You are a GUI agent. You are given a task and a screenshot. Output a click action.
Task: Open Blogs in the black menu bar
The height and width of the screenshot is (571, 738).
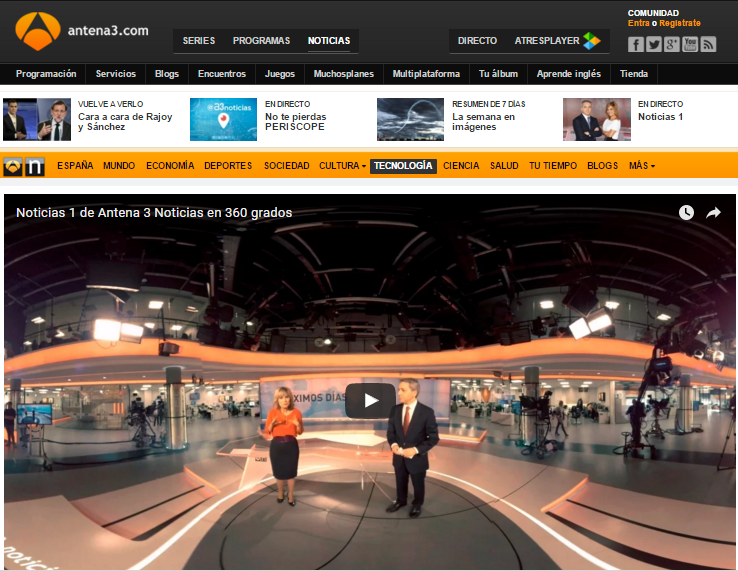click(167, 74)
